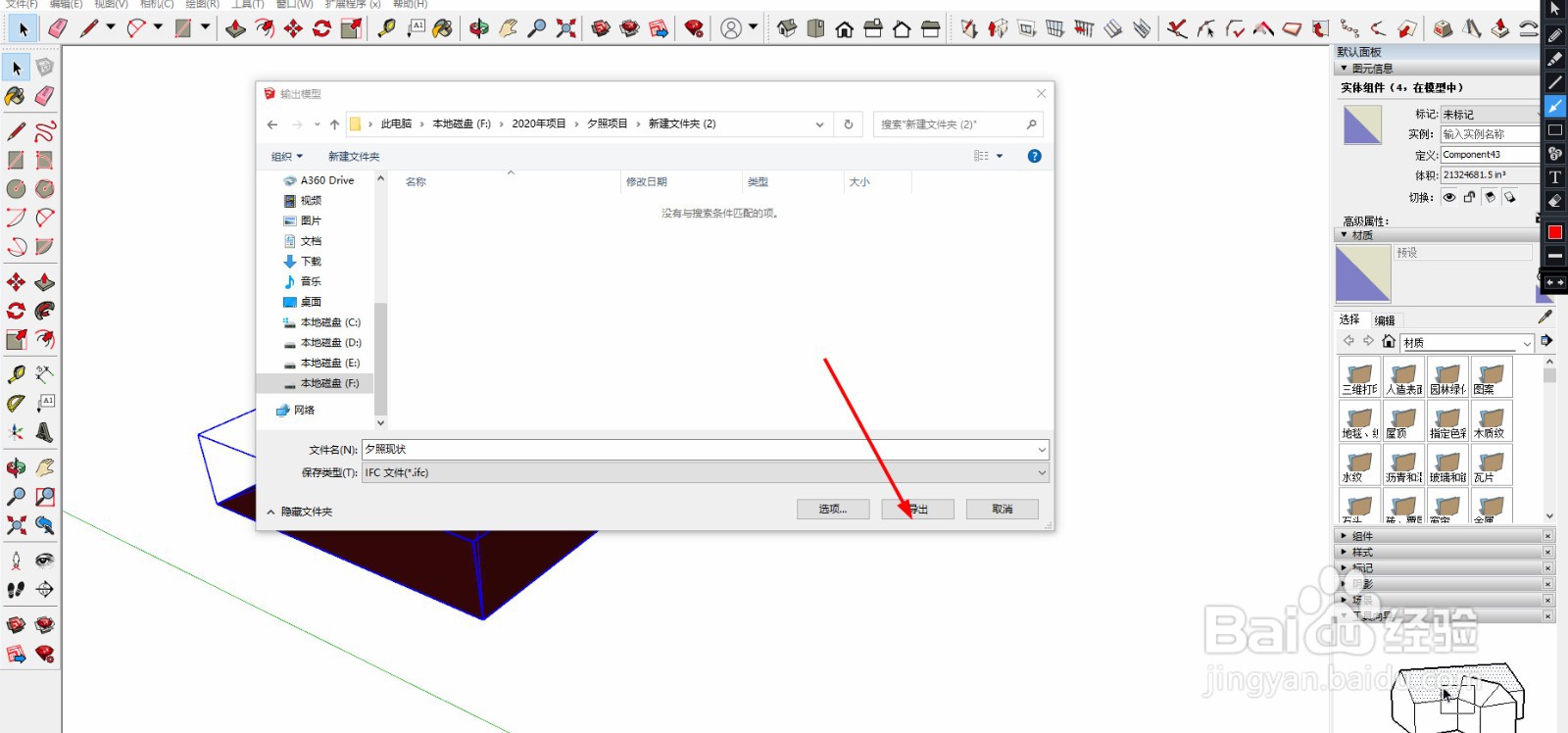Open the file name history dropdown
Image resolution: width=1568 pixels, height=733 pixels.
(x=1041, y=450)
